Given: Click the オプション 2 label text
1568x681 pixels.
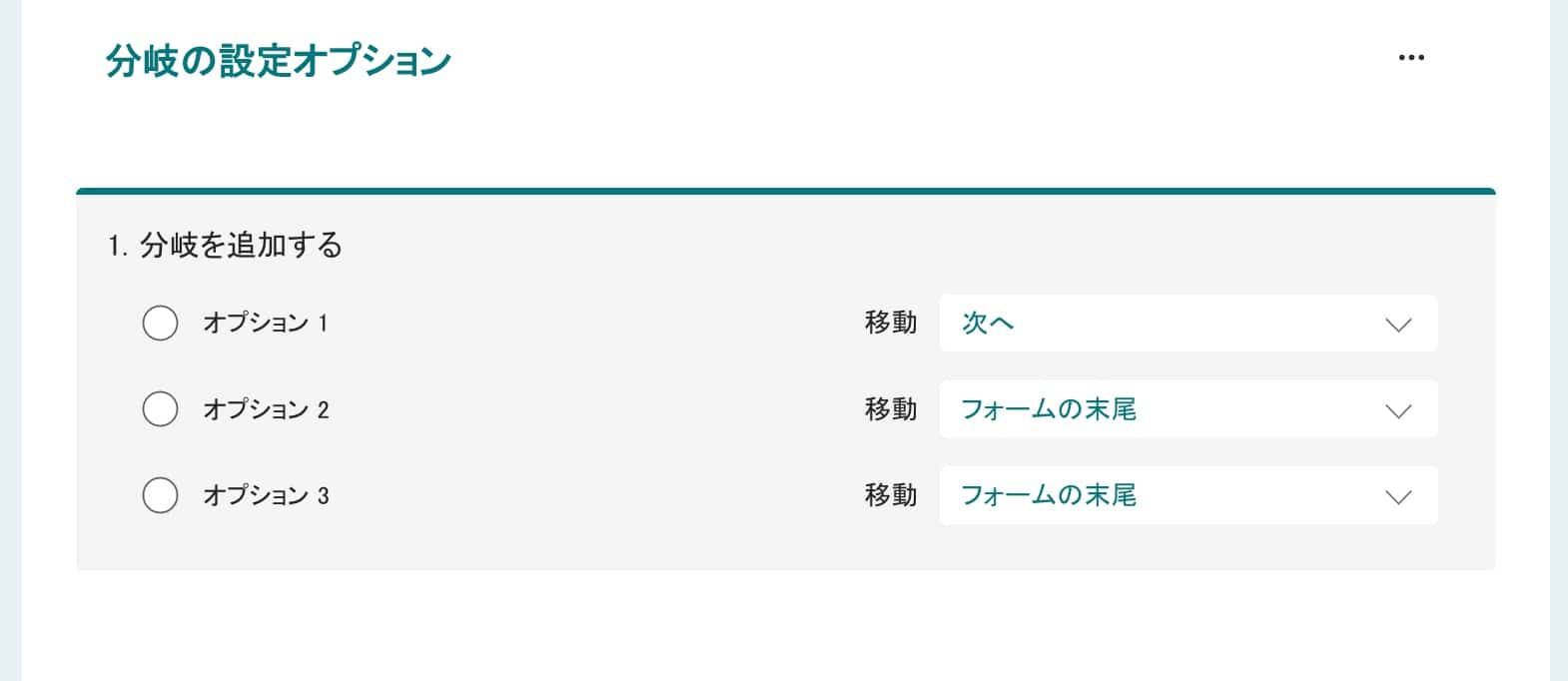Looking at the screenshot, I should click(267, 409).
